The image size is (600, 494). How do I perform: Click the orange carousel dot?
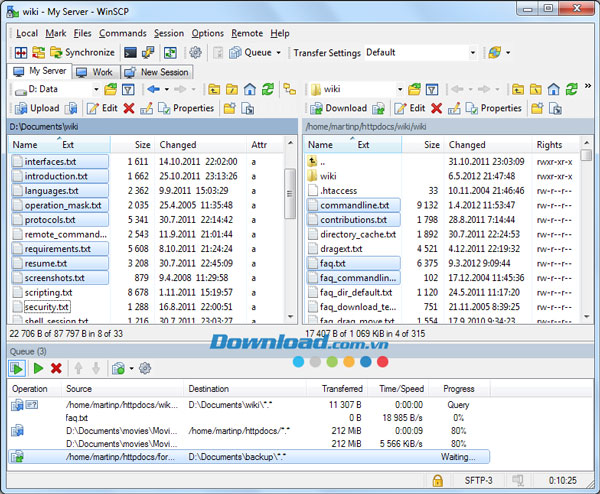coord(349,362)
